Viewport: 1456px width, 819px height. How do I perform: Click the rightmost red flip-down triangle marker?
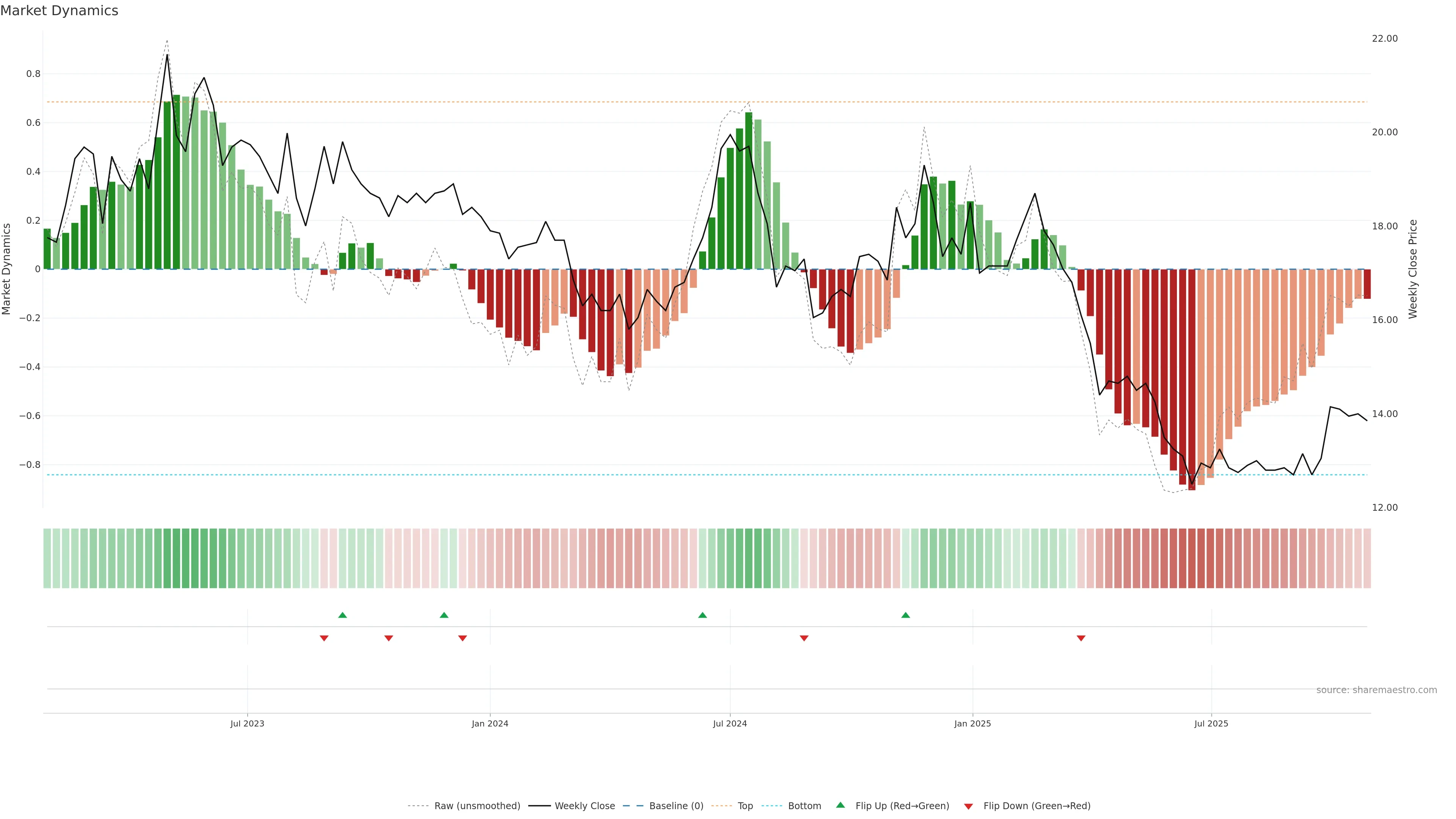click(x=1081, y=638)
